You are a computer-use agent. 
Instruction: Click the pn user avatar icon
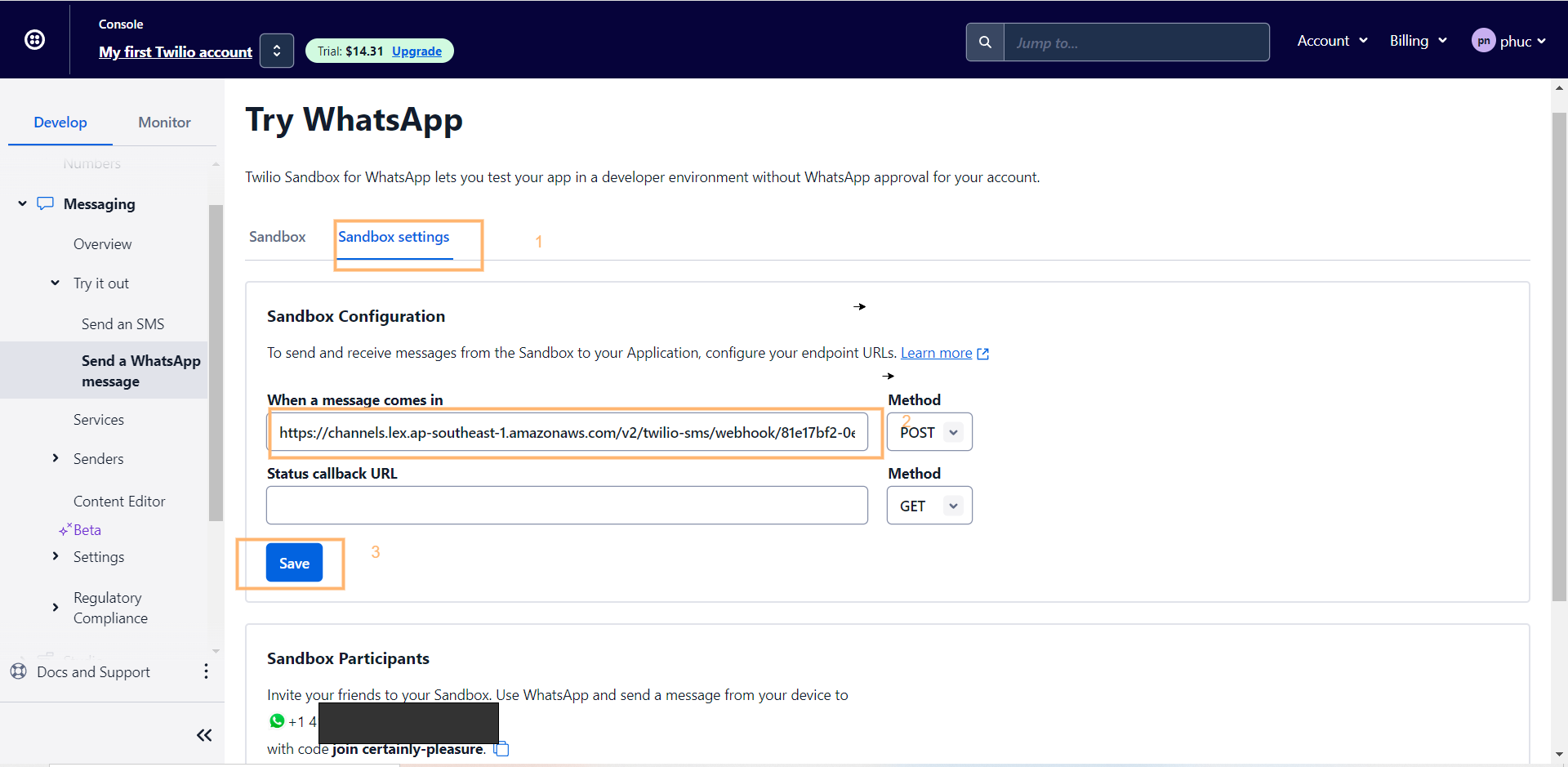point(1483,41)
